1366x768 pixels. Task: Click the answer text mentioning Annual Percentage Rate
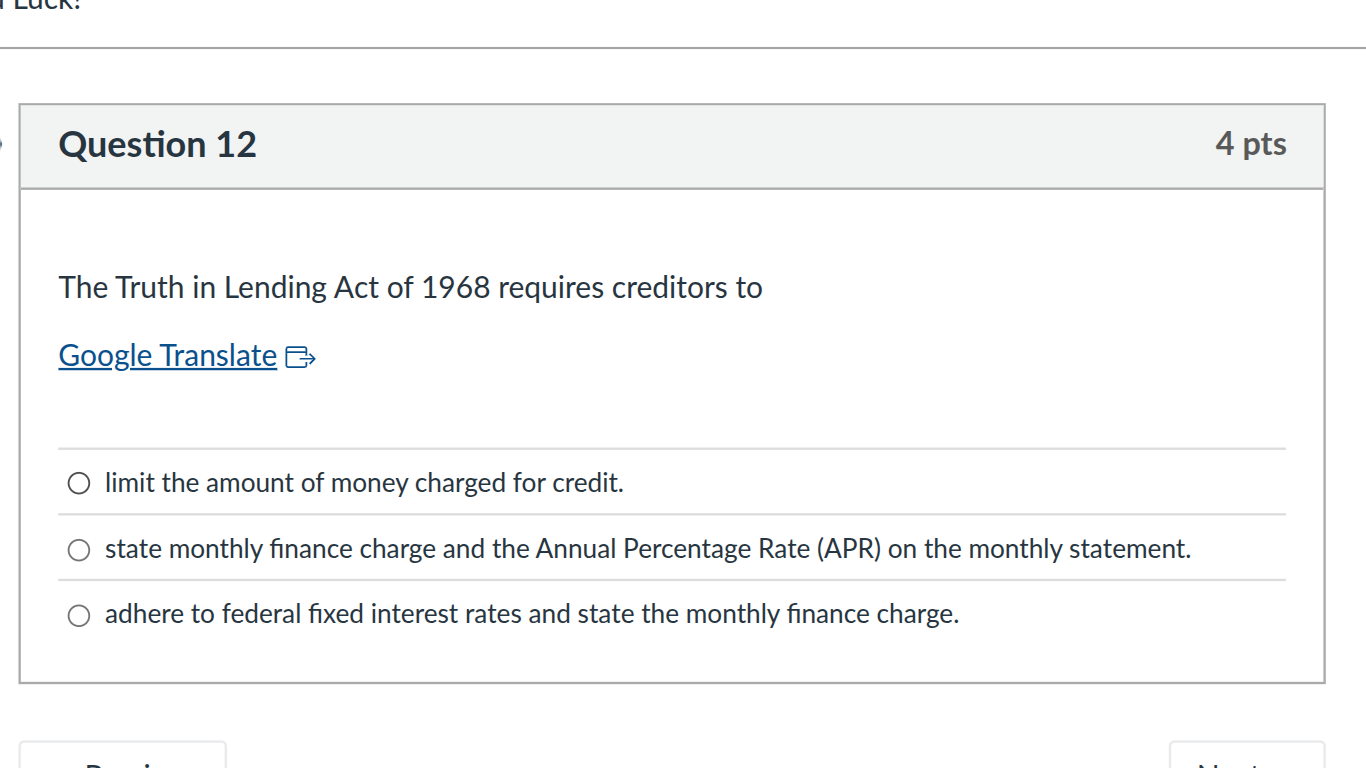coord(648,548)
